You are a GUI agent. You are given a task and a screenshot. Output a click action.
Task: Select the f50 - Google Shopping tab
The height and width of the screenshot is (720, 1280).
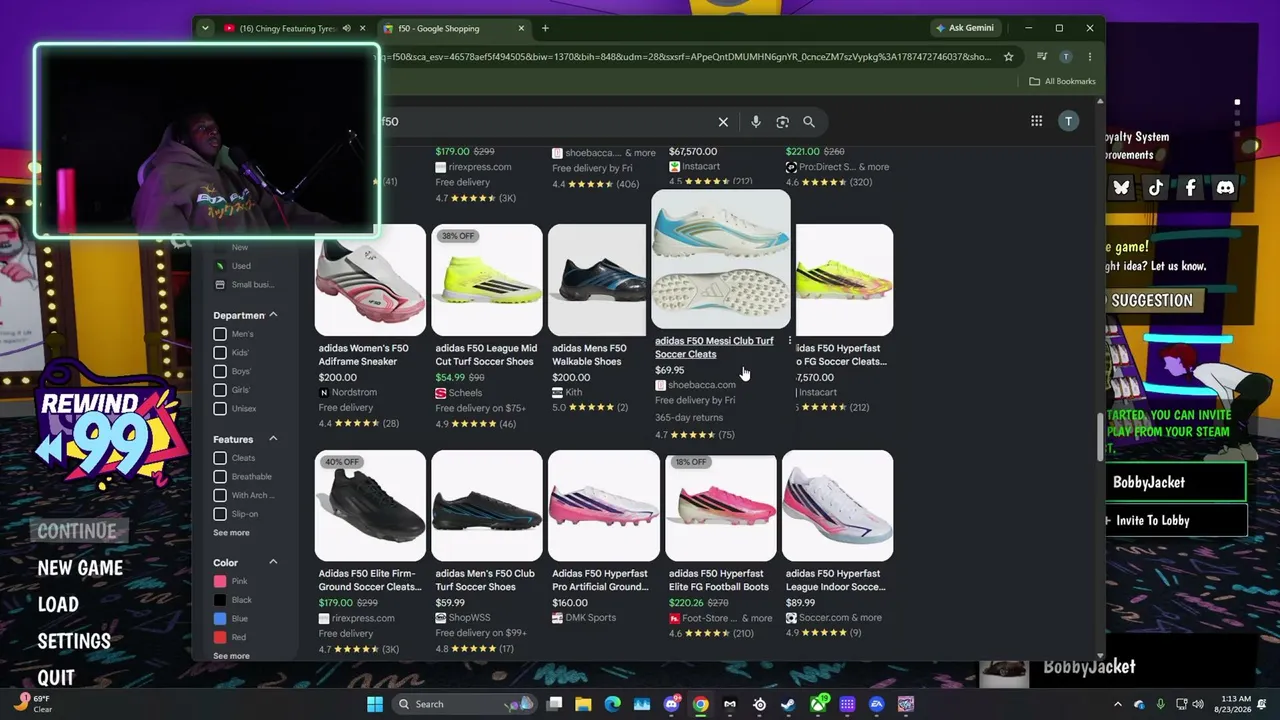[x=452, y=28]
